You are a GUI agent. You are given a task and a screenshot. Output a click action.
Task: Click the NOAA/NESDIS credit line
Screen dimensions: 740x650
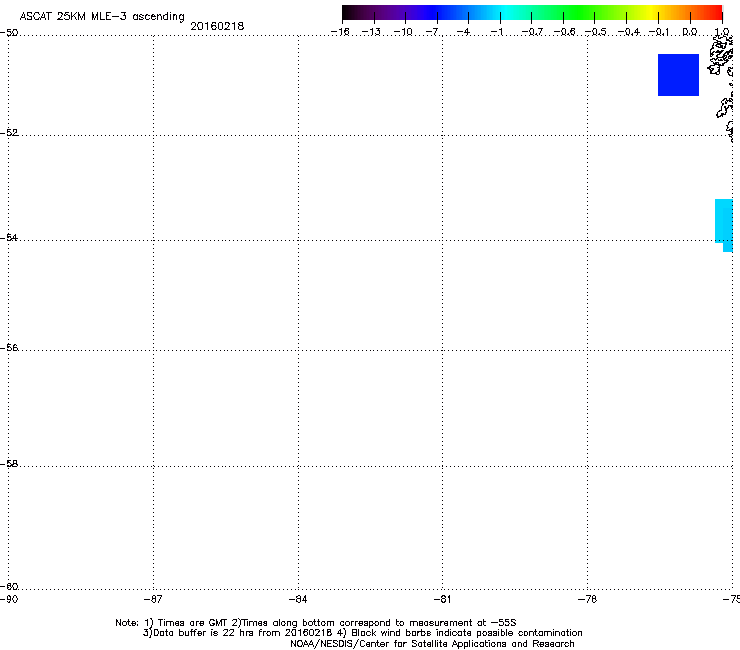[432, 644]
